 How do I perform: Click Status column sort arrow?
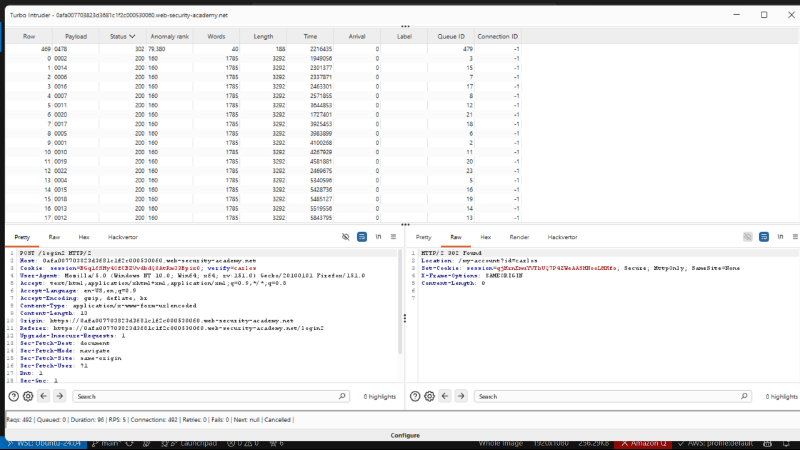coord(132,36)
